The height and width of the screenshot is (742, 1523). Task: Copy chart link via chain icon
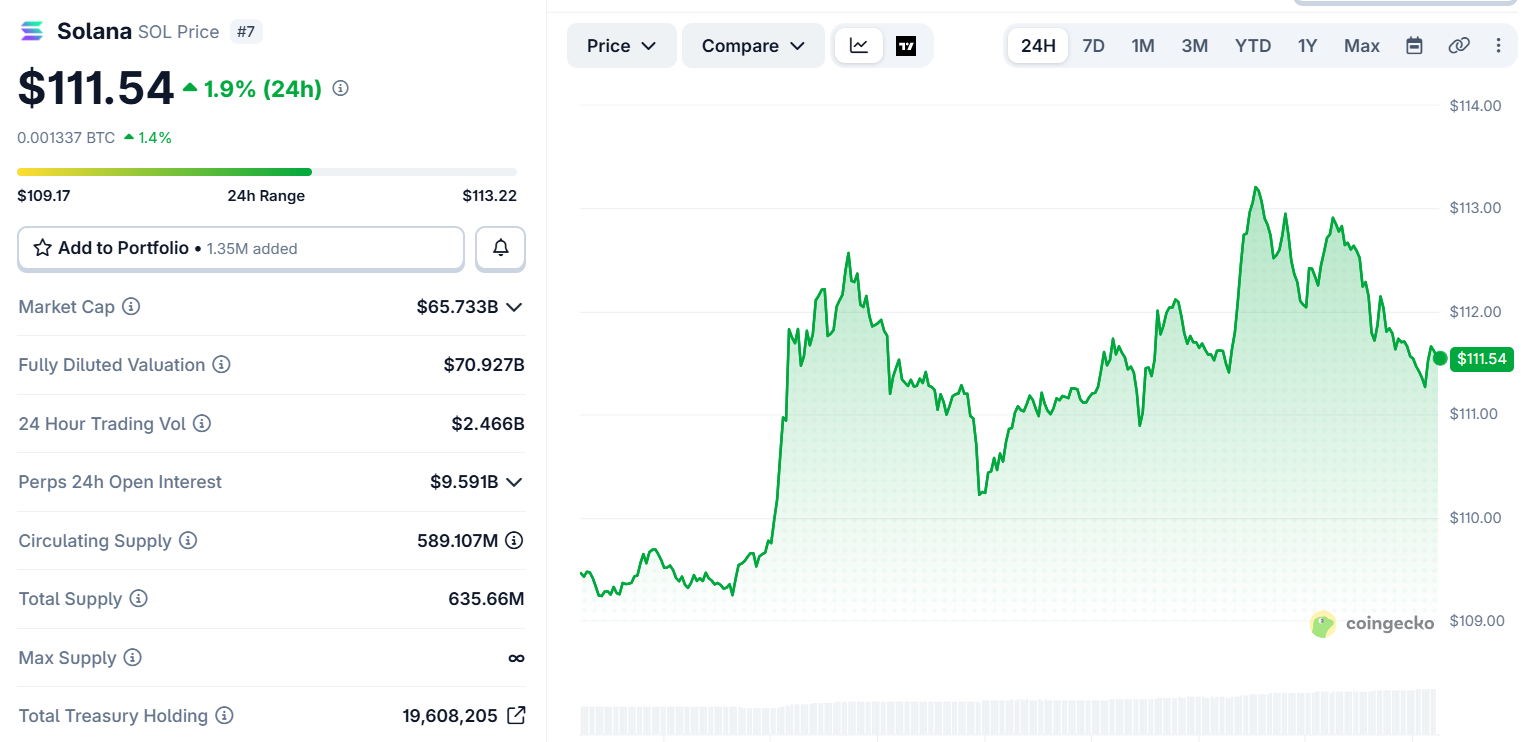tap(1459, 46)
